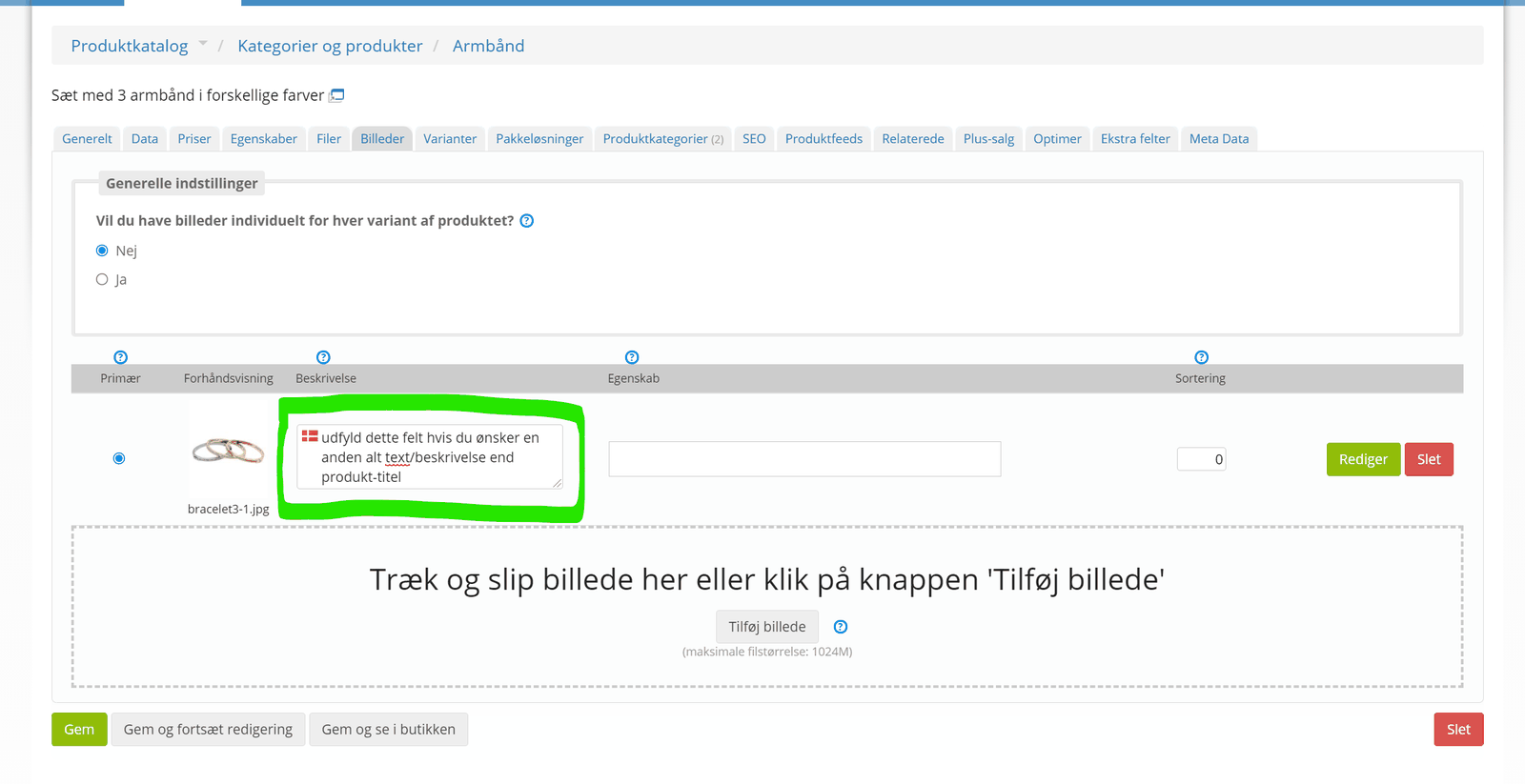Expand the Produktkatalog breadcrumb dropdown arrow
This screenshot has width=1525, height=784.
point(203,44)
